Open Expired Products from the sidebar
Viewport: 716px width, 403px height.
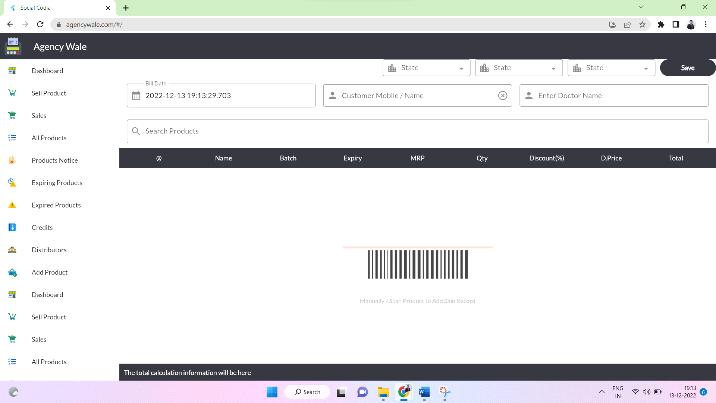[x=56, y=205]
